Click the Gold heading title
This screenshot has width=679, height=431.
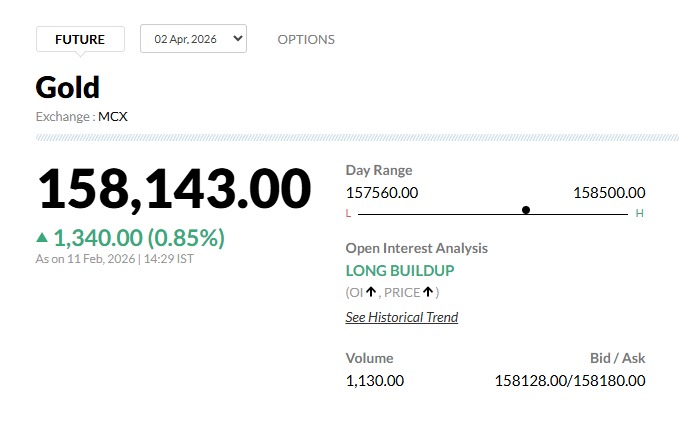click(68, 87)
